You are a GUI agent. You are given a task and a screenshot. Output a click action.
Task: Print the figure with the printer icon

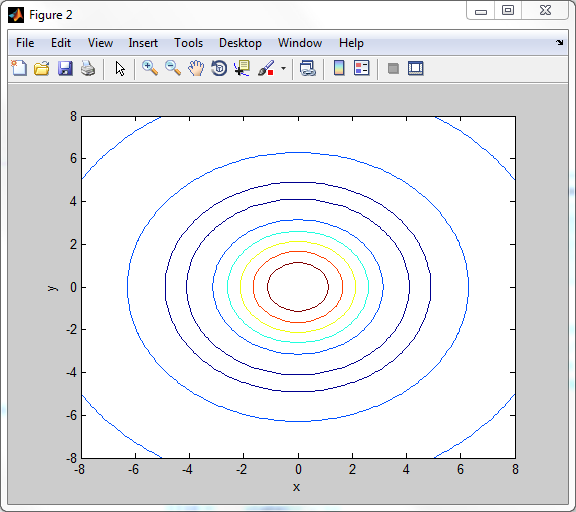pos(88,68)
